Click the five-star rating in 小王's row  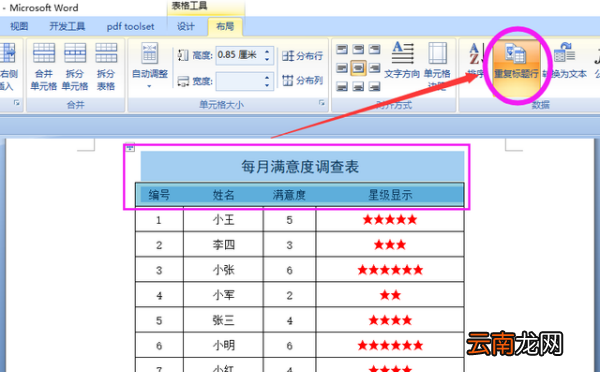click(x=390, y=219)
